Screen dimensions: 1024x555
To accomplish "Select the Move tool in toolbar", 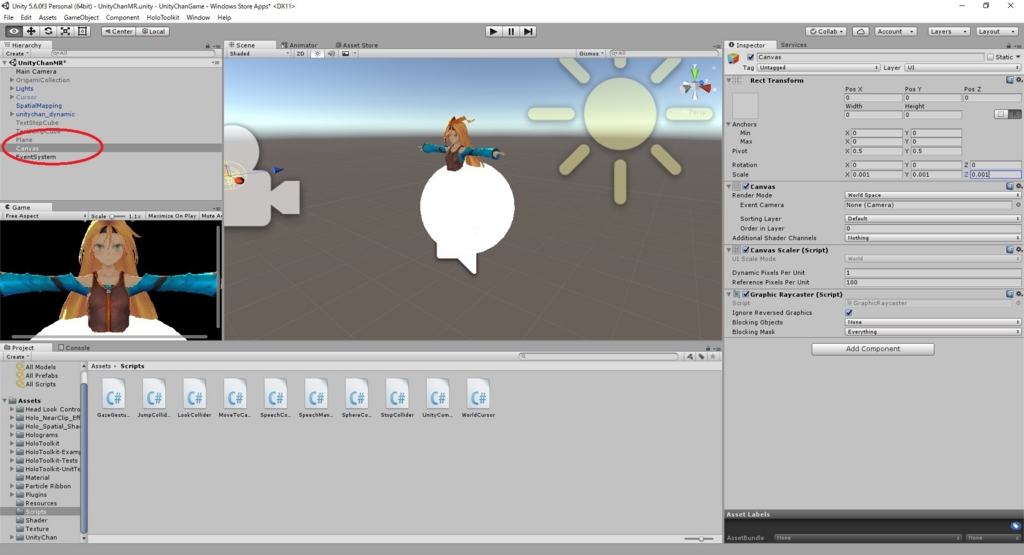I will point(31,31).
